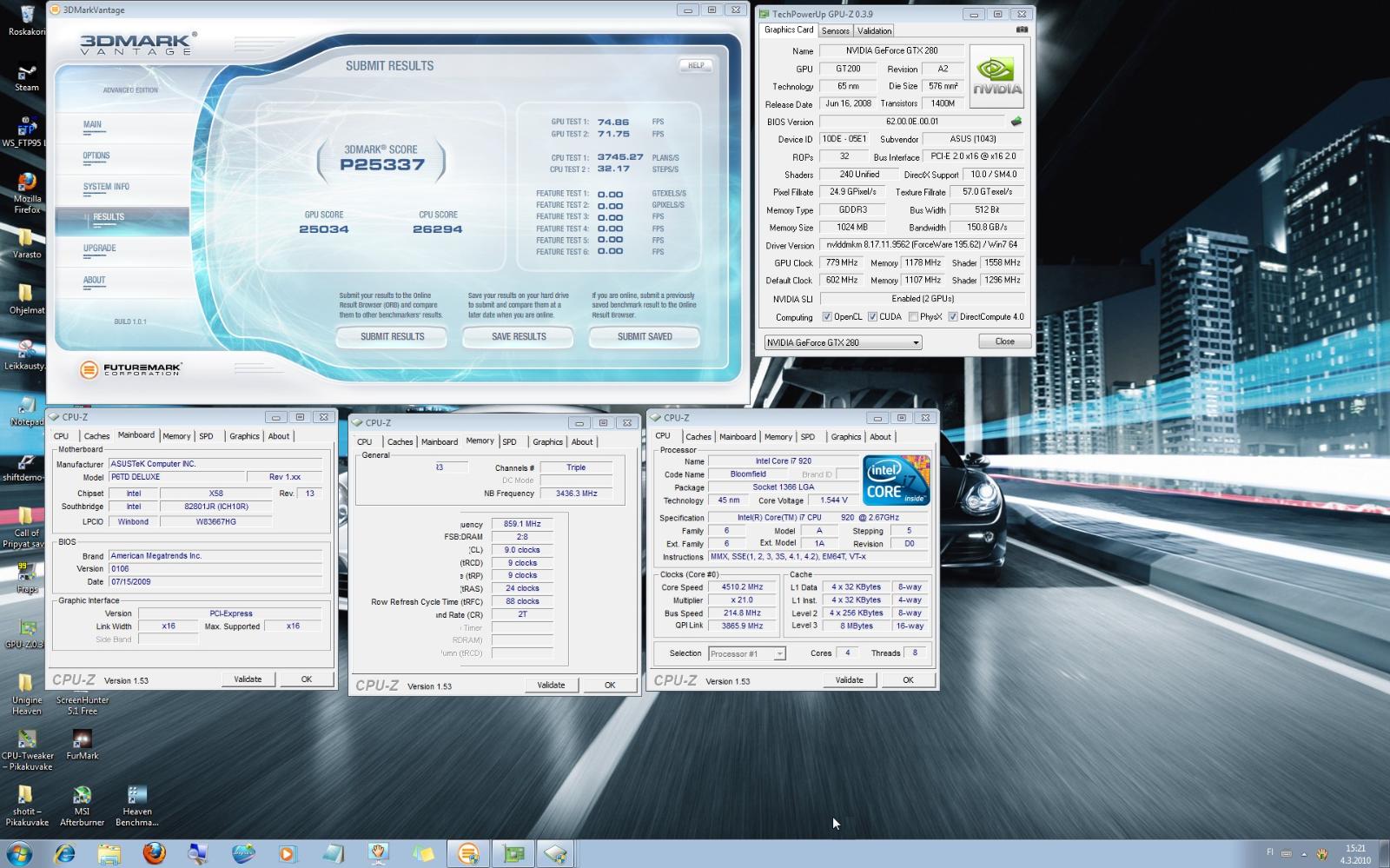
Task: Open About tab in Mainboard CPU-Z window
Action: (x=279, y=436)
